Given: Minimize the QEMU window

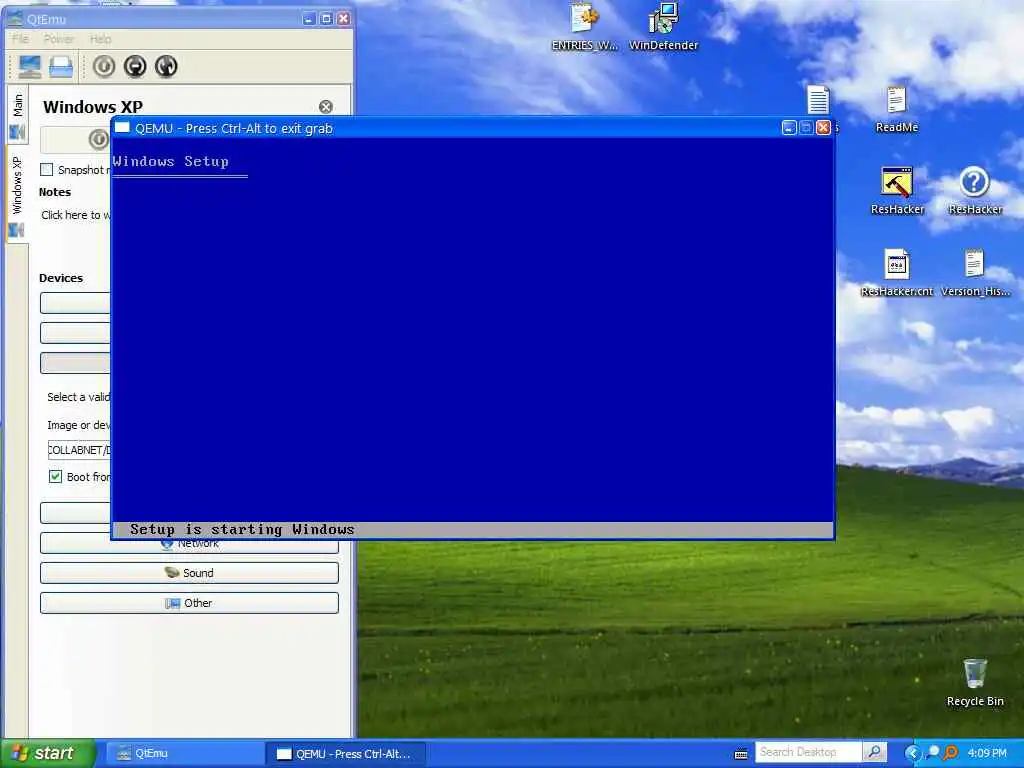Looking at the screenshot, I should tap(789, 128).
